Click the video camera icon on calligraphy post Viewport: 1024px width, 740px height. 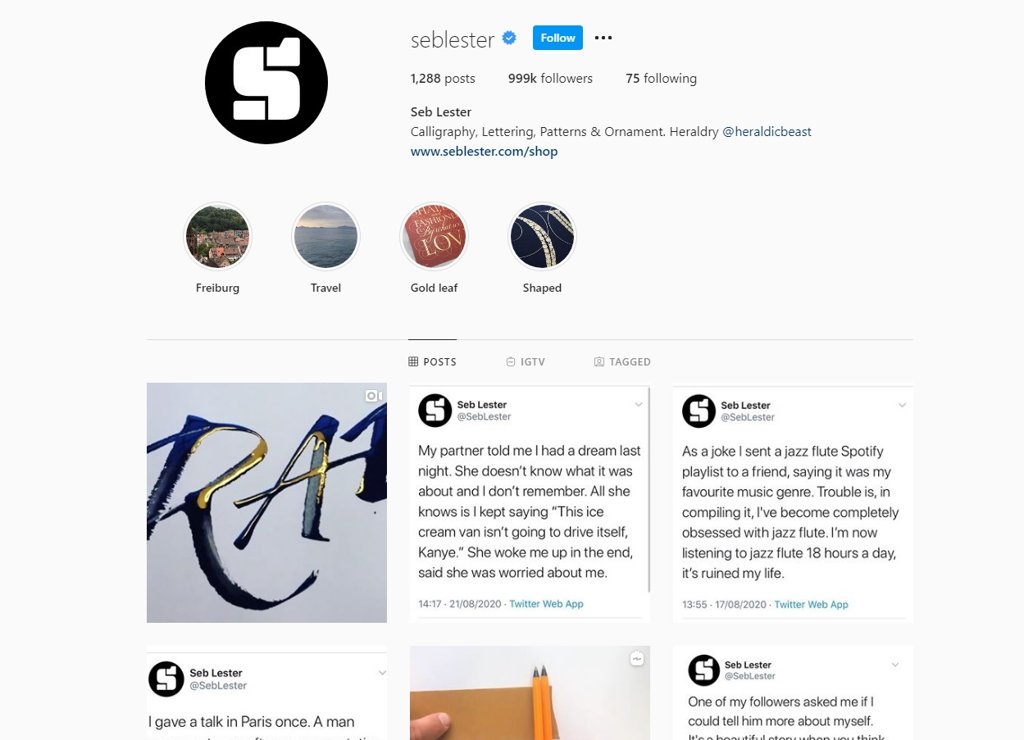374,396
